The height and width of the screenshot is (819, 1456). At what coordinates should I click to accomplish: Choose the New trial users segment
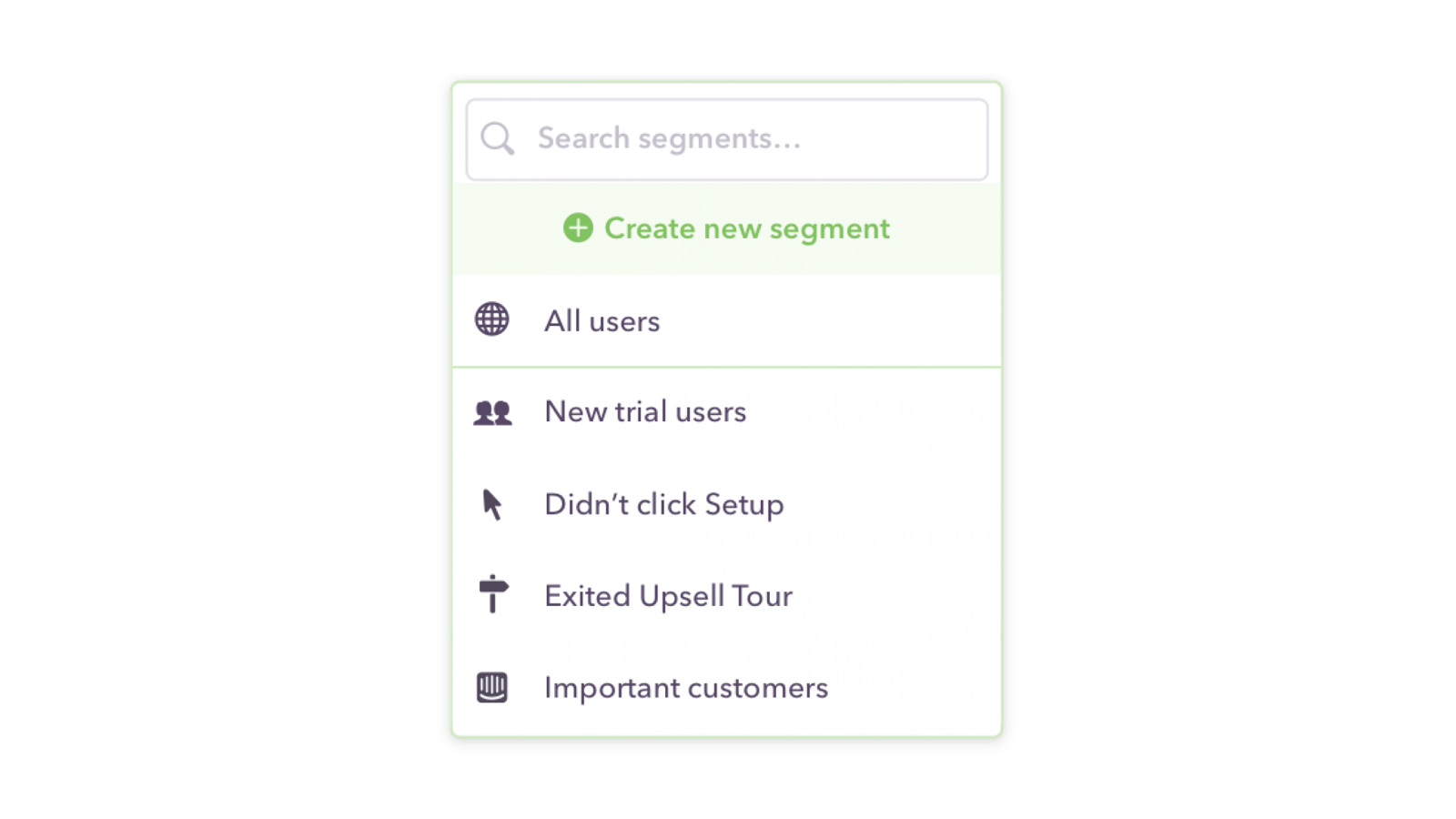point(644,411)
